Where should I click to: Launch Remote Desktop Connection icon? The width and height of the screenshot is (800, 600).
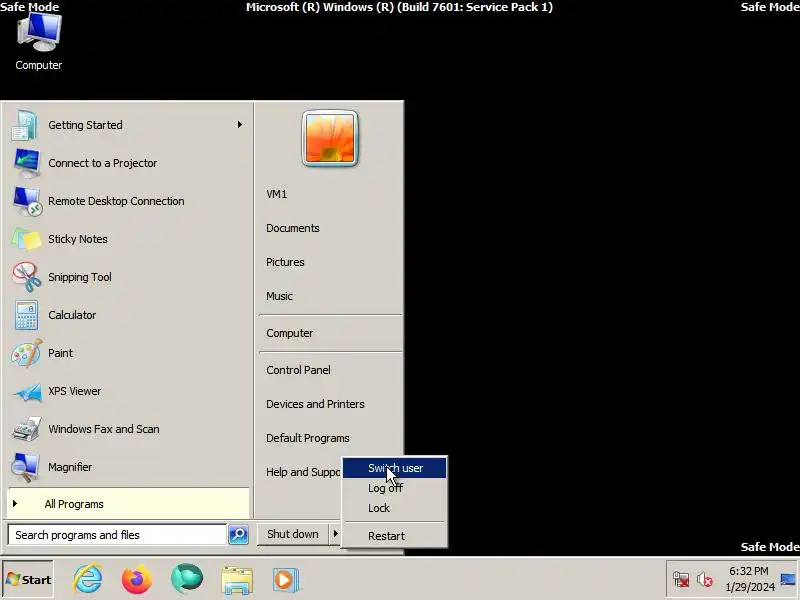tap(27, 201)
